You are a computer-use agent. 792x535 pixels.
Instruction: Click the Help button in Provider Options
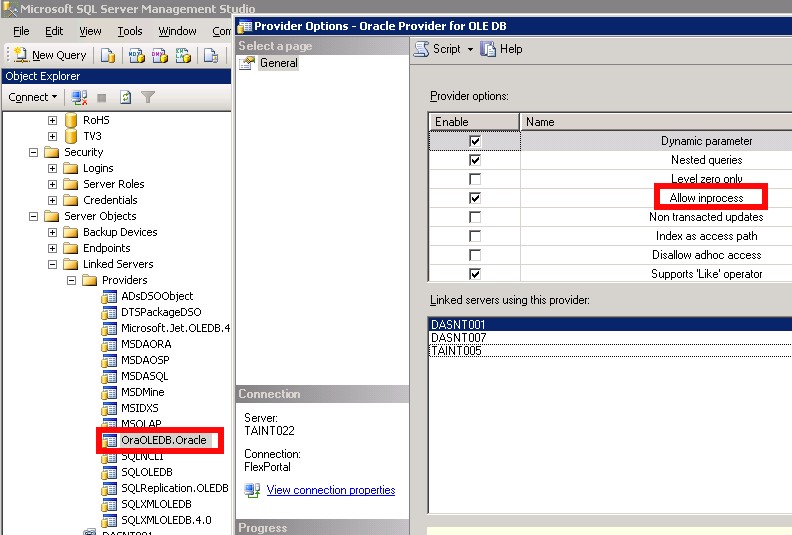click(x=502, y=49)
